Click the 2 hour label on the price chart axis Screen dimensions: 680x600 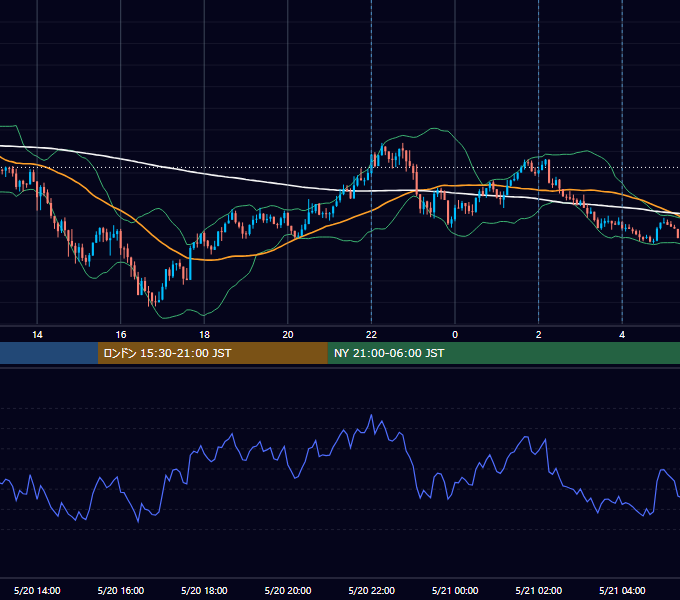[539, 335]
